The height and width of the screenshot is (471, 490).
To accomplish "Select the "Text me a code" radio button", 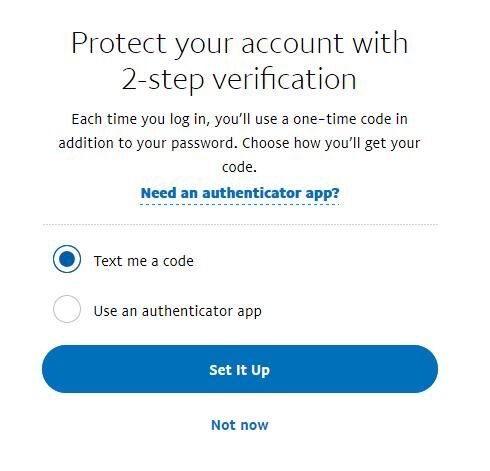I will coord(67,259).
